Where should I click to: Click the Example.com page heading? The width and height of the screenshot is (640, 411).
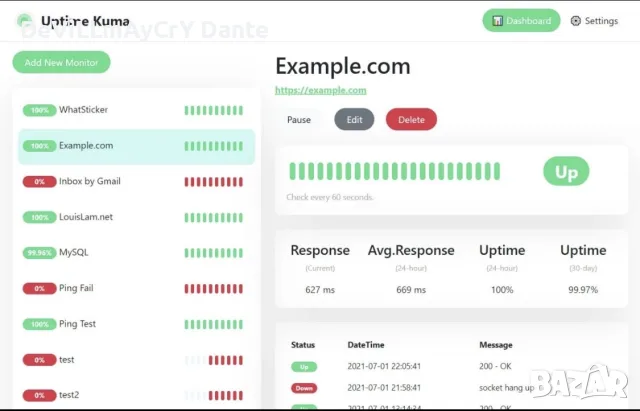coord(343,66)
